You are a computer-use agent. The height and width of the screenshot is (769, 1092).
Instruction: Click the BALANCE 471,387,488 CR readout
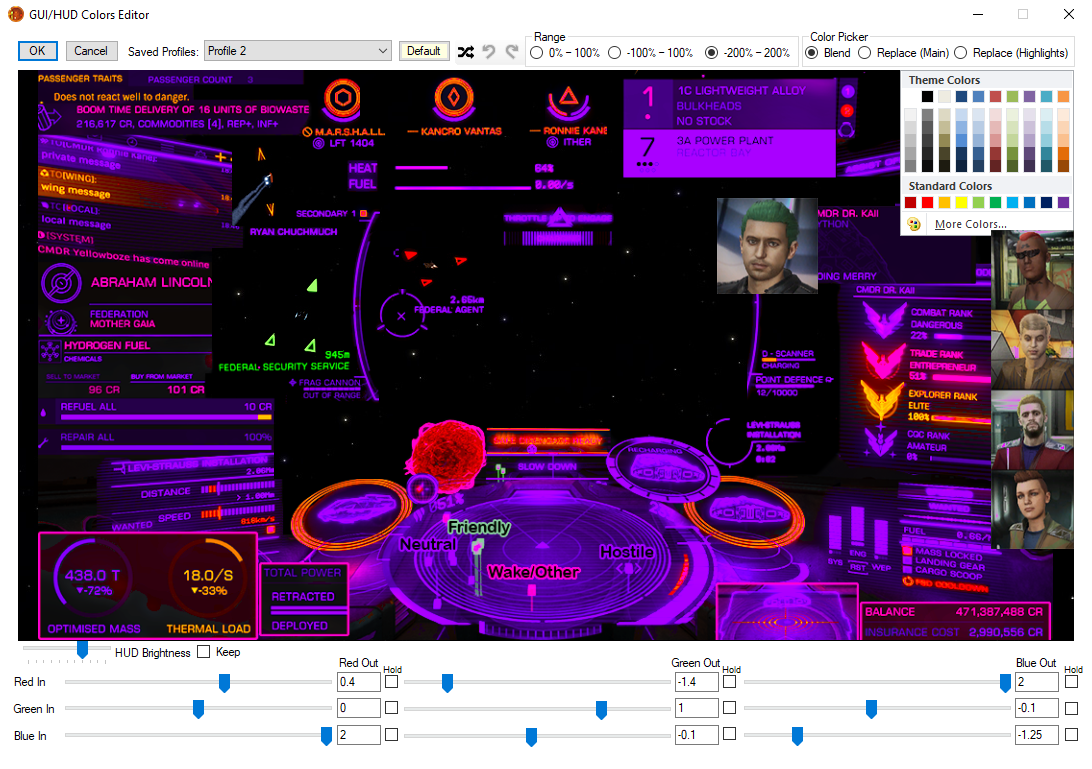953,612
